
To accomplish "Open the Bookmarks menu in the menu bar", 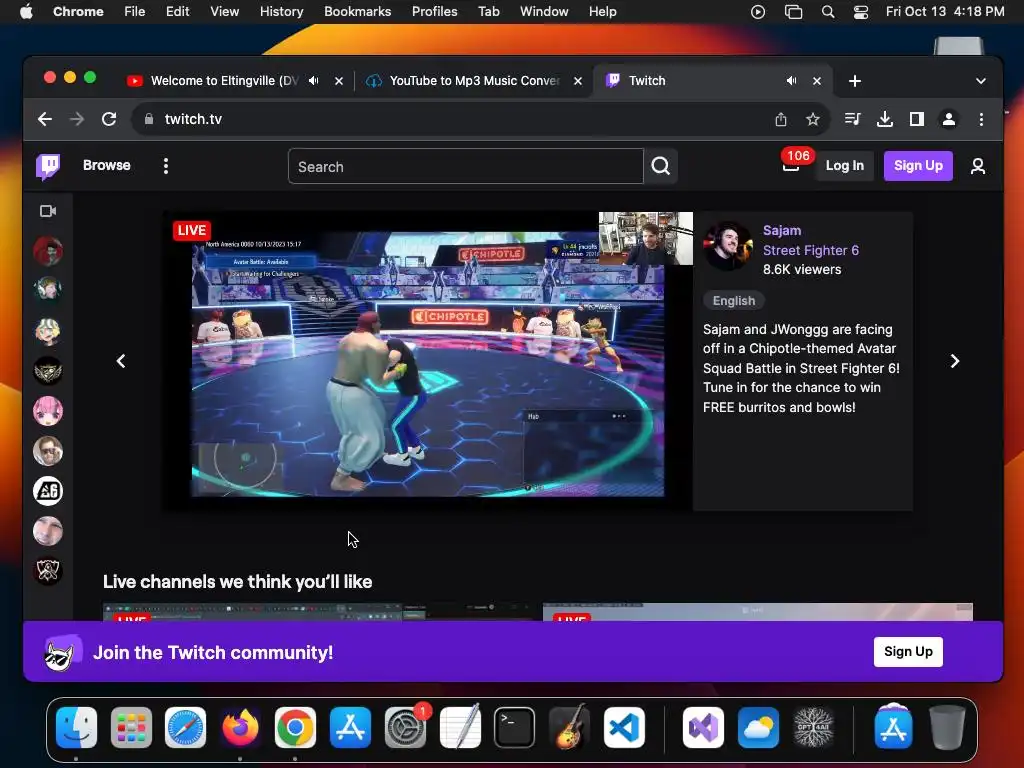I will pos(357,11).
